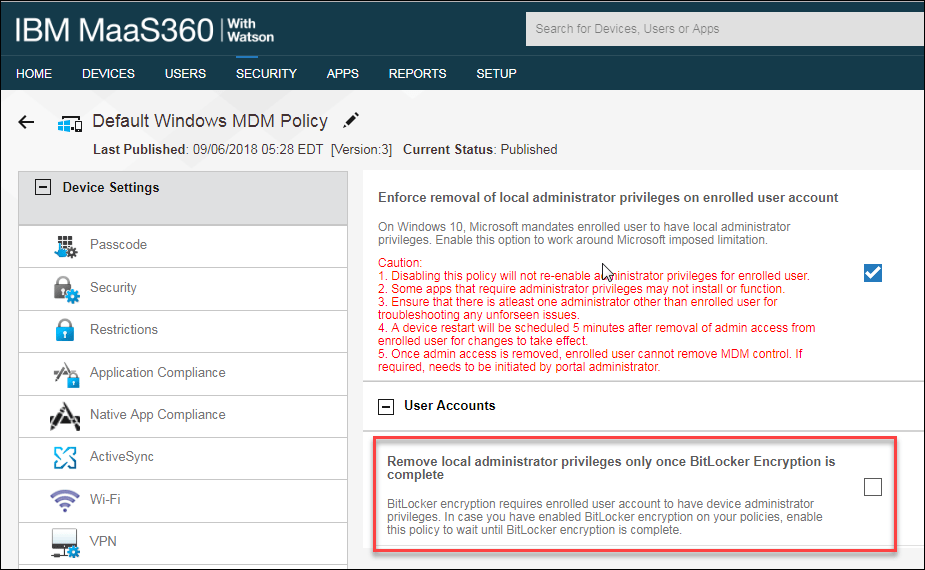Image resolution: width=925 pixels, height=570 pixels.
Task: Click the Wi-Fi signal icon
Action: (65, 500)
